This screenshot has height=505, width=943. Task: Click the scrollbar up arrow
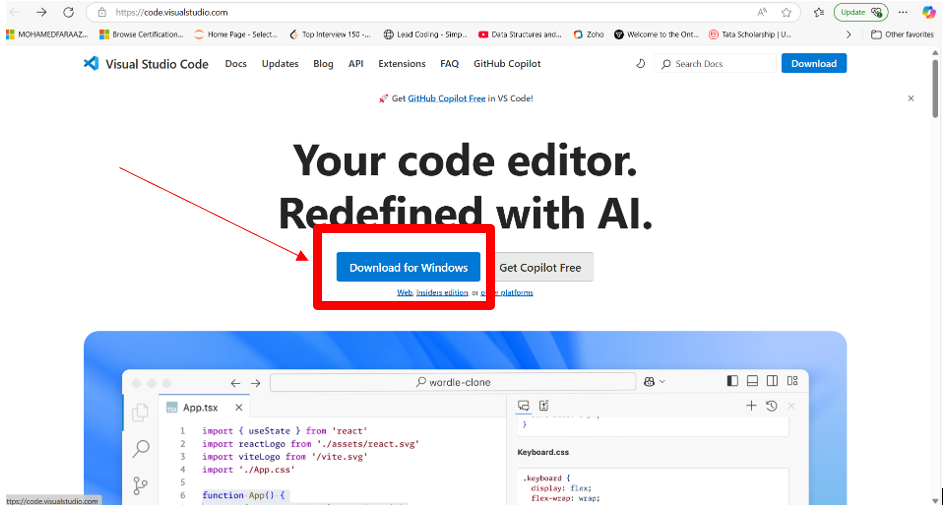pyautogui.click(x=935, y=52)
